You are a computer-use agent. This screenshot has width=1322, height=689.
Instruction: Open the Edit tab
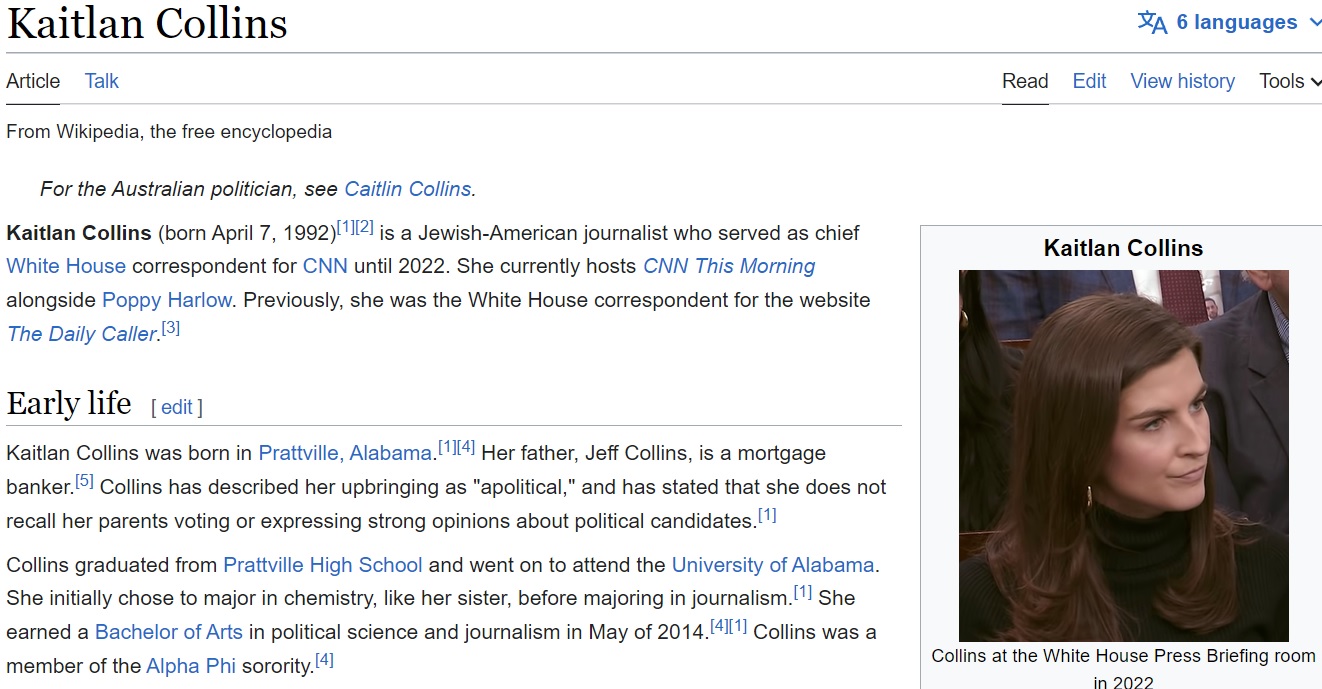coord(1089,81)
